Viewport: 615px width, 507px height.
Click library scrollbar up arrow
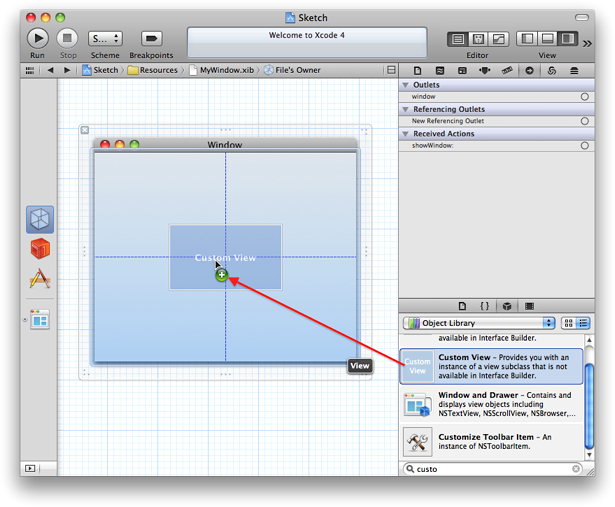[589, 340]
